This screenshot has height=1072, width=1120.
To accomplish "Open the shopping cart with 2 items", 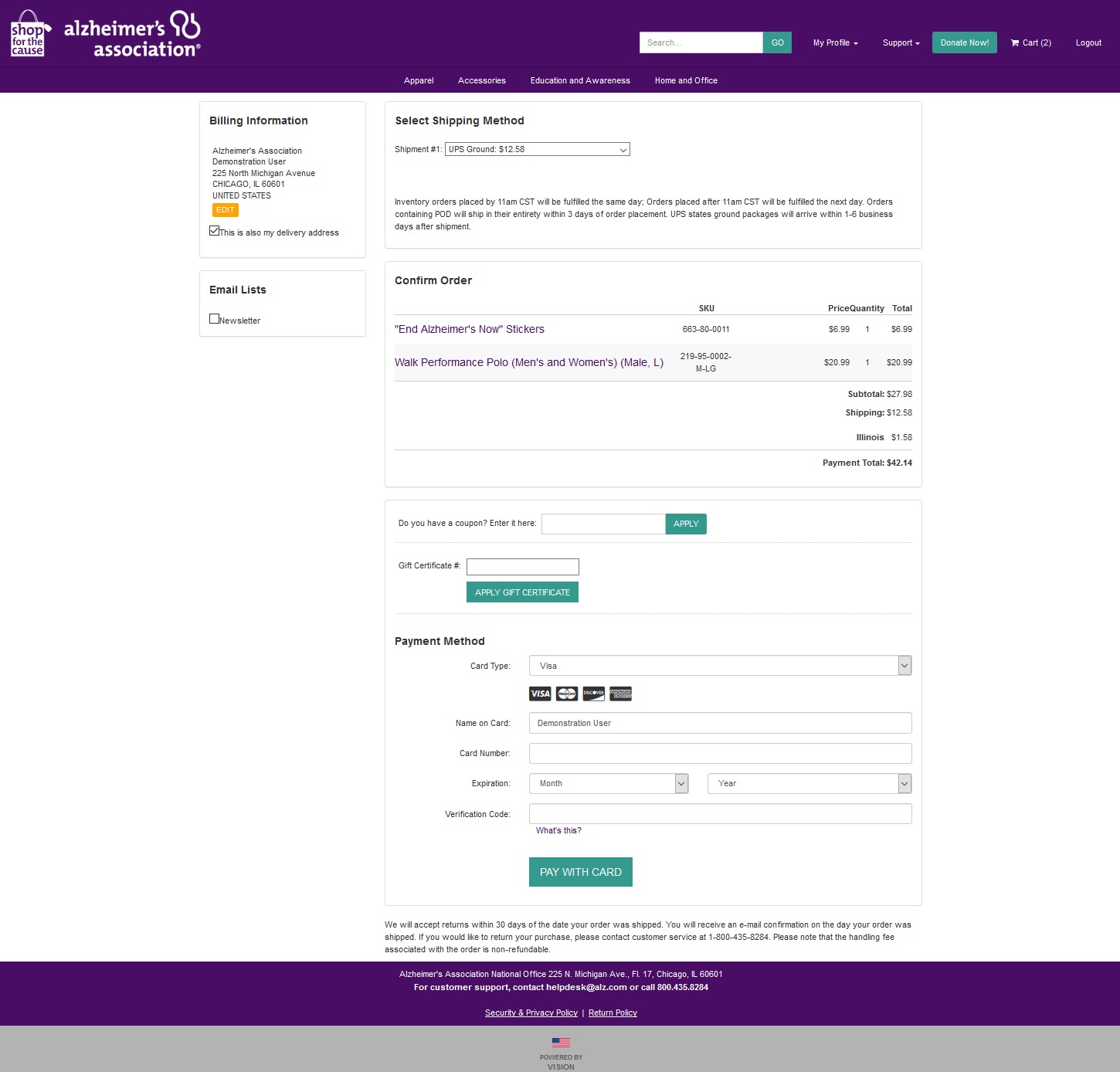I will pos(1030,43).
